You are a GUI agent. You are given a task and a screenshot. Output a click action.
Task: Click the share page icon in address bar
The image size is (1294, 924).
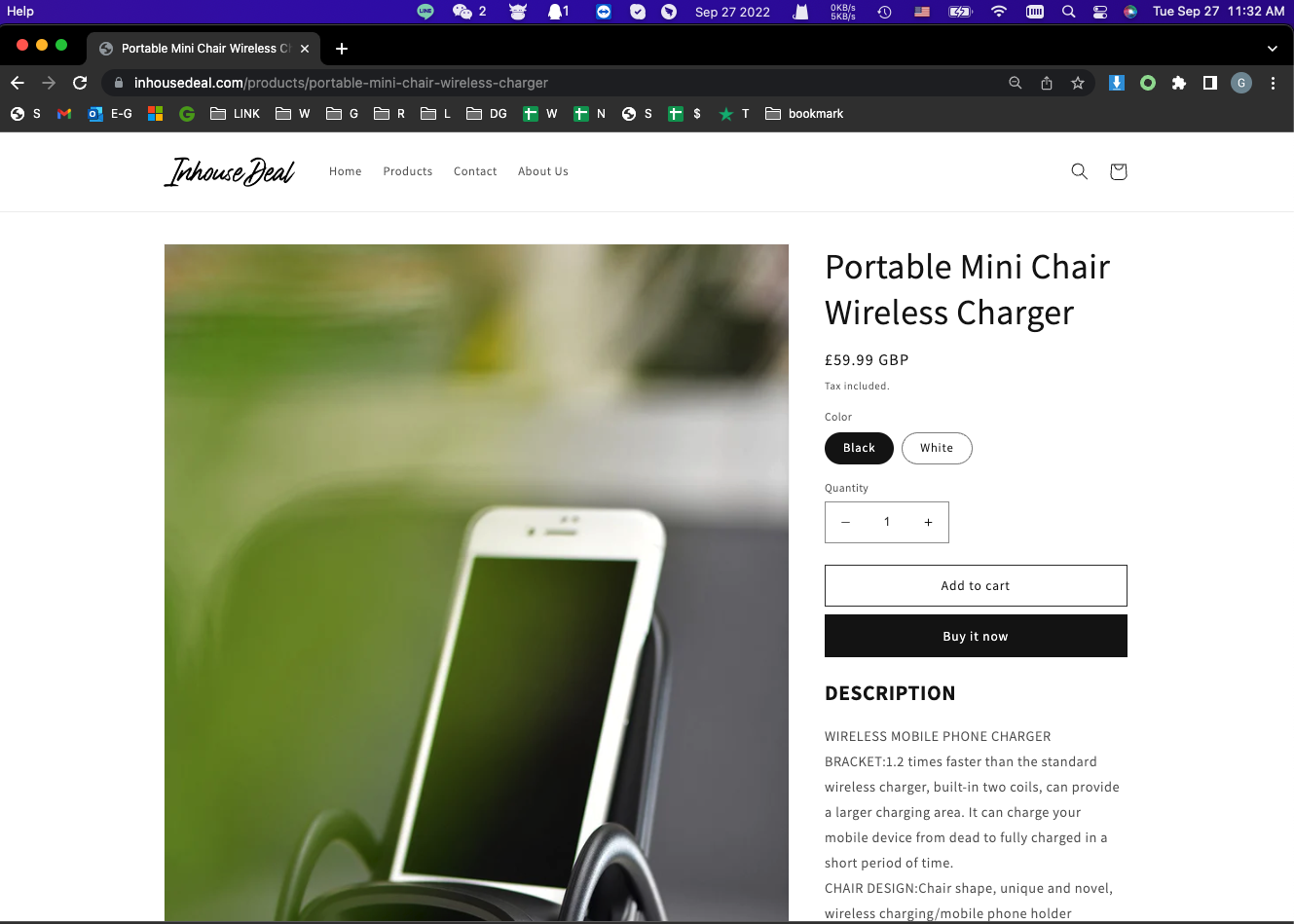(1047, 83)
